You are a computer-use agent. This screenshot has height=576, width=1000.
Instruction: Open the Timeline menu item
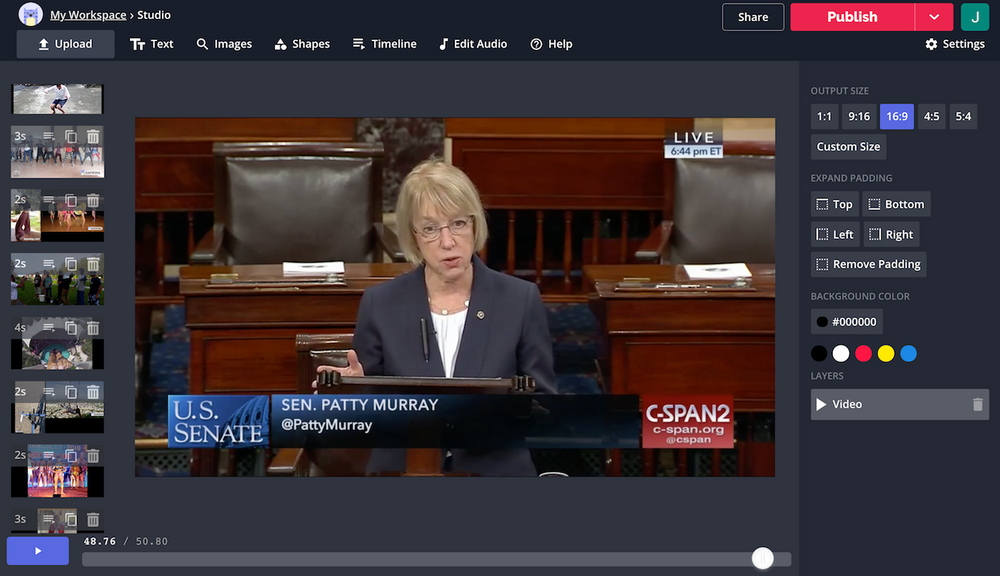click(384, 44)
